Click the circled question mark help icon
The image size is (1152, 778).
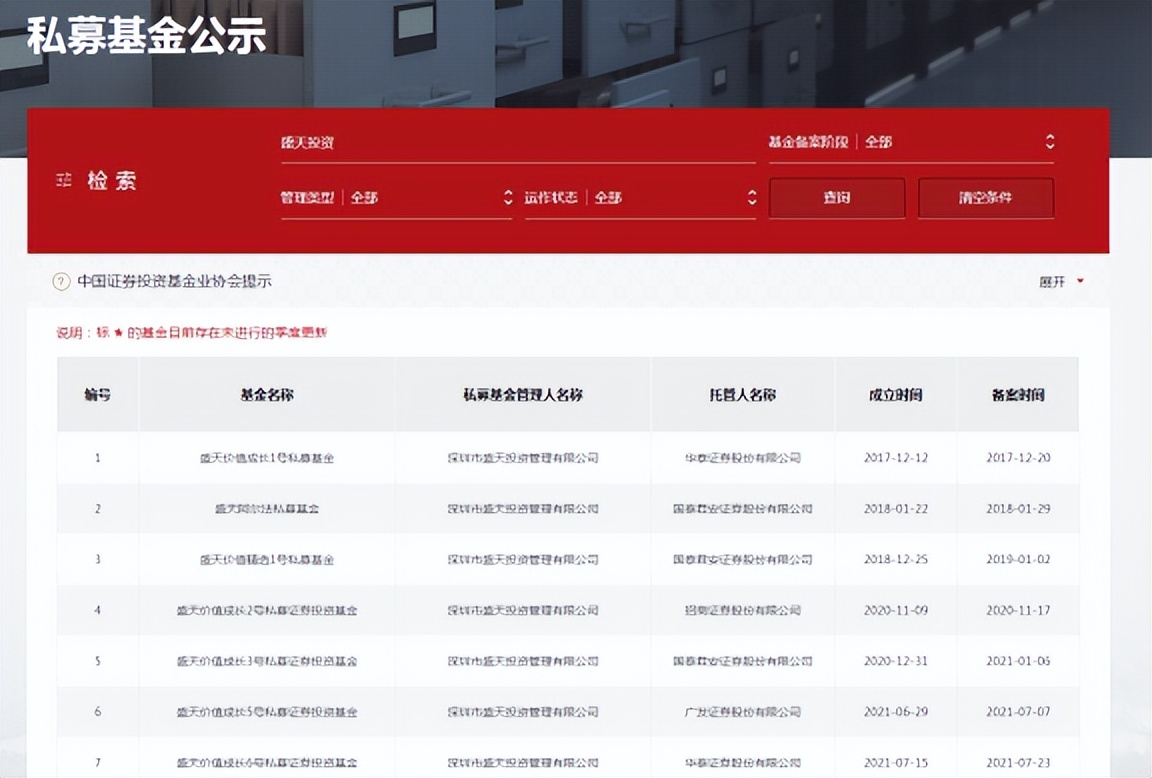pos(57,281)
